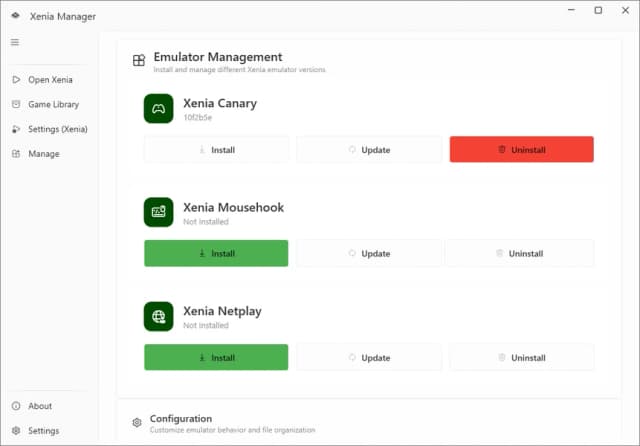640x446 pixels.
Task: Click the Game Library icon
Action: (x=16, y=104)
